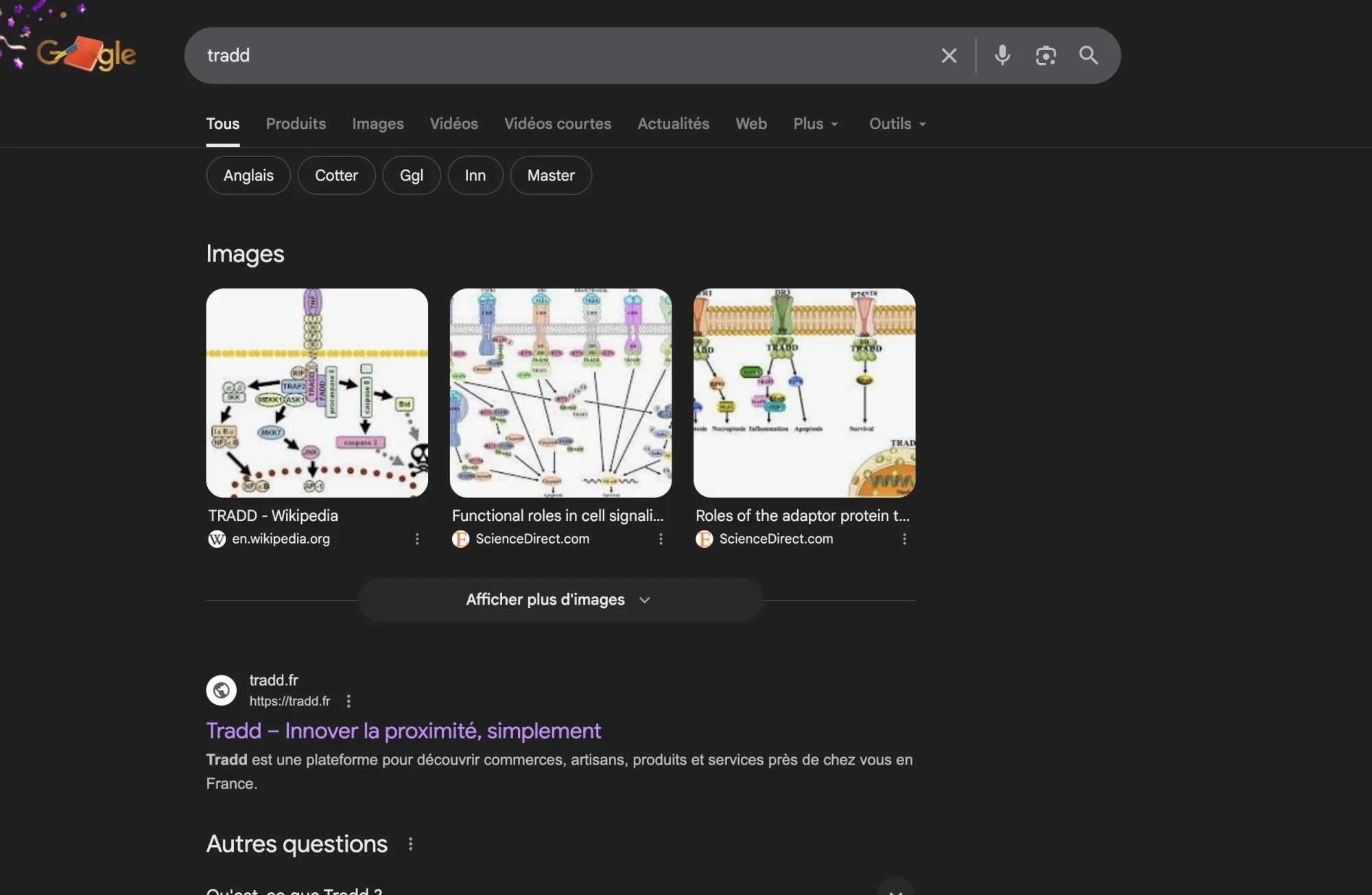Open the Vidéos courtes tab
Viewport: 1372px width, 895px height.
tap(557, 124)
